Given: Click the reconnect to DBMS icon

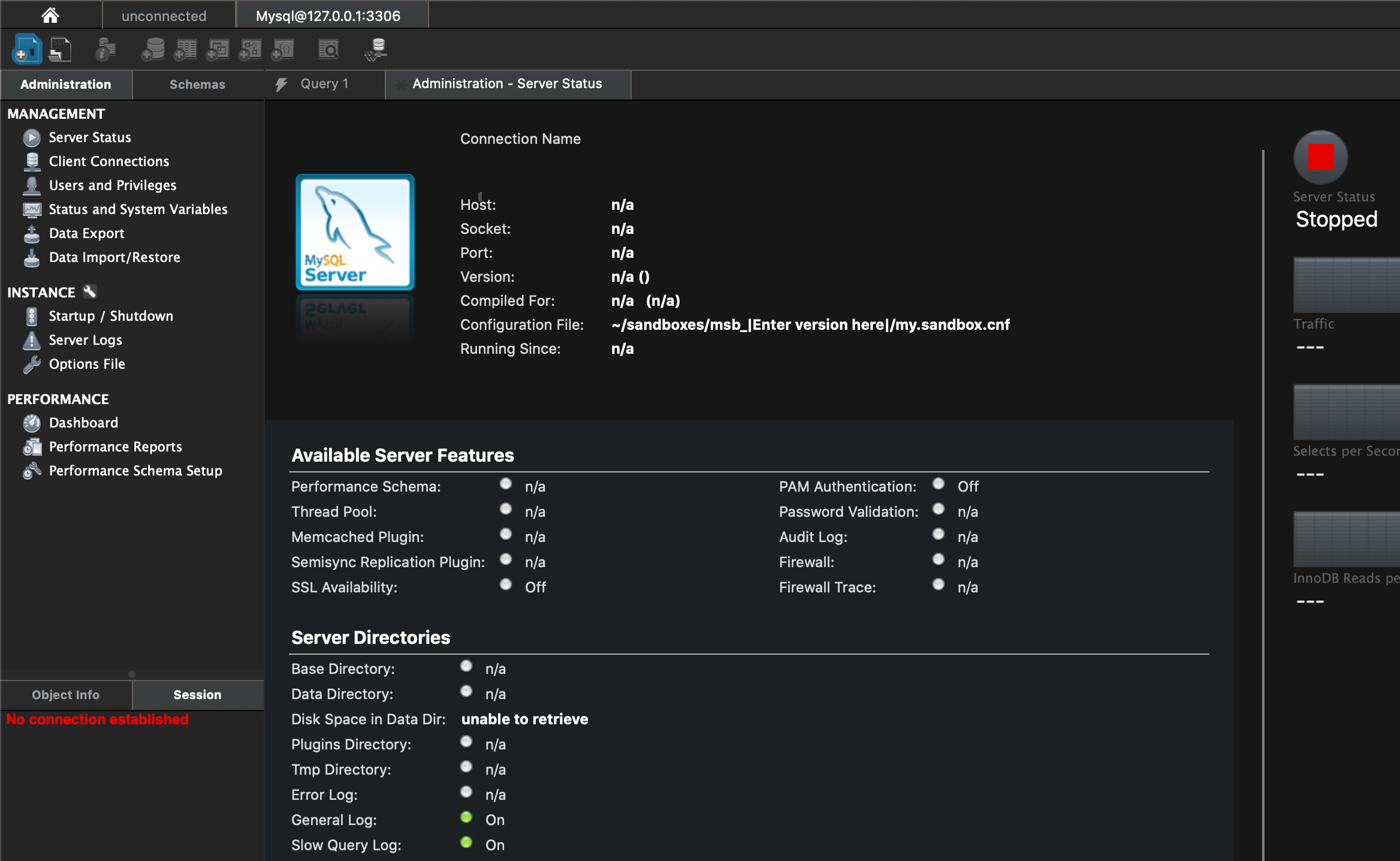Looking at the screenshot, I should click(x=376, y=49).
